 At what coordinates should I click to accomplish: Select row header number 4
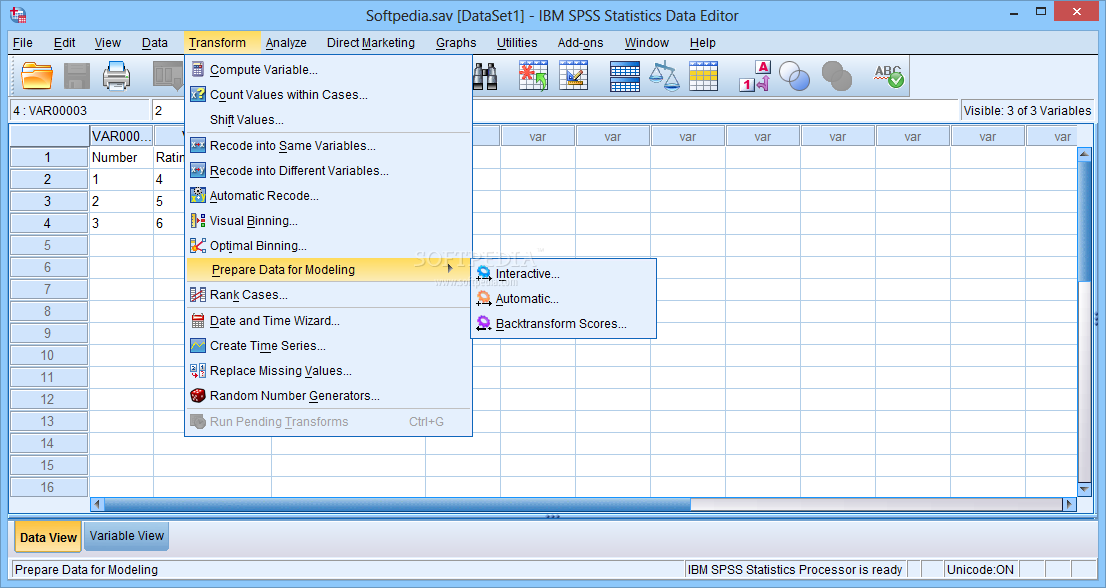(x=48, y=223)
